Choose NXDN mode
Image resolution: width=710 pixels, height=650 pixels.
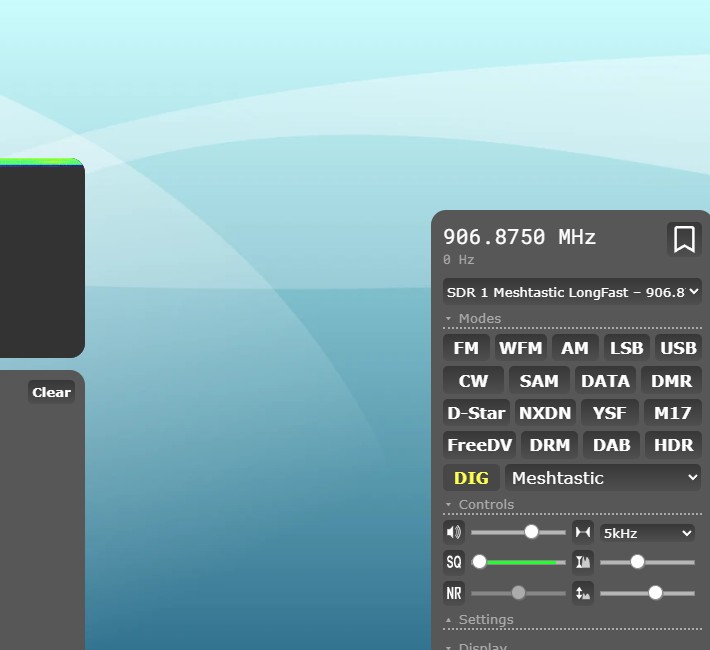coord(545,413)
